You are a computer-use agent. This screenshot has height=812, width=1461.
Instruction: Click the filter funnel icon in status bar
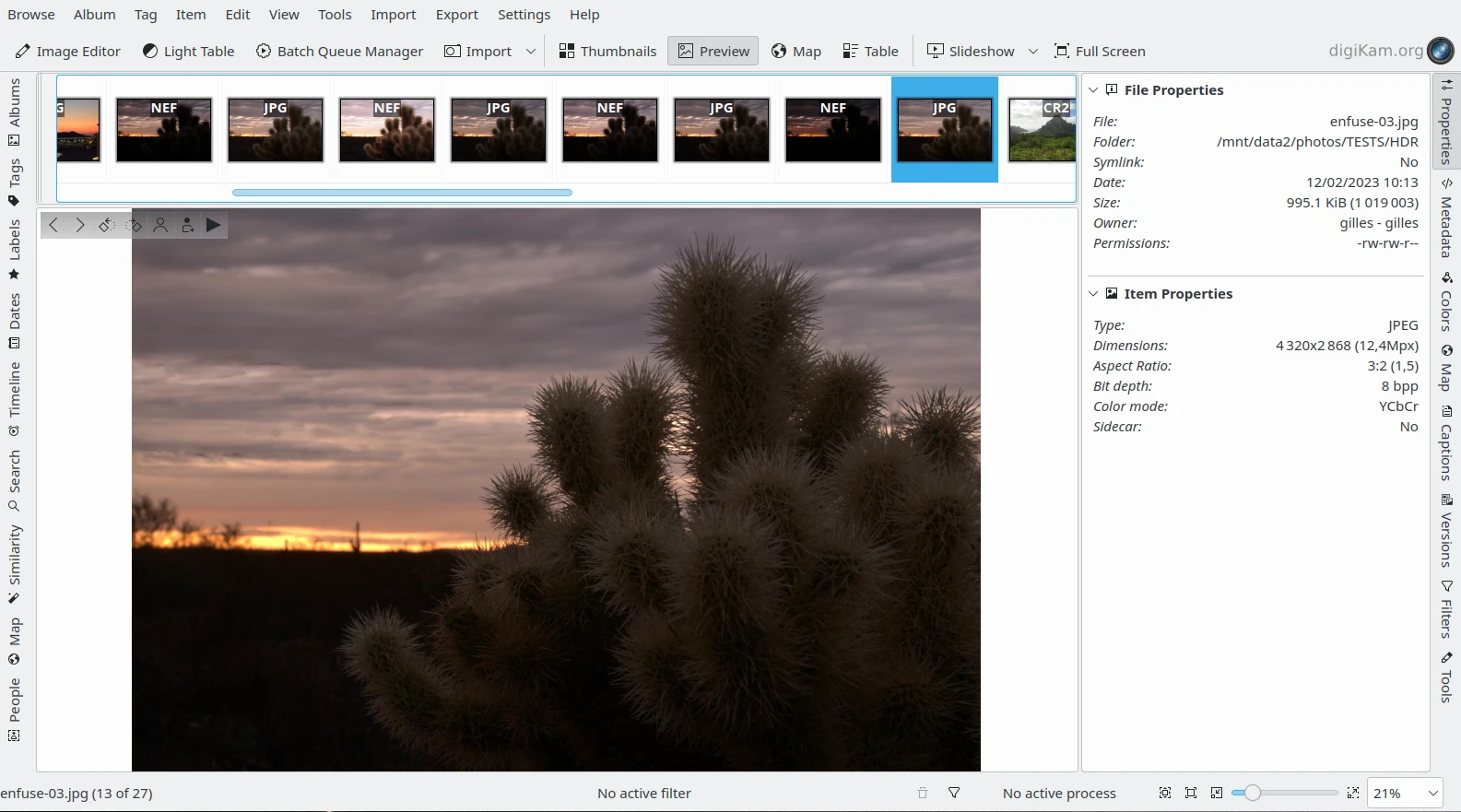[954, 793]
